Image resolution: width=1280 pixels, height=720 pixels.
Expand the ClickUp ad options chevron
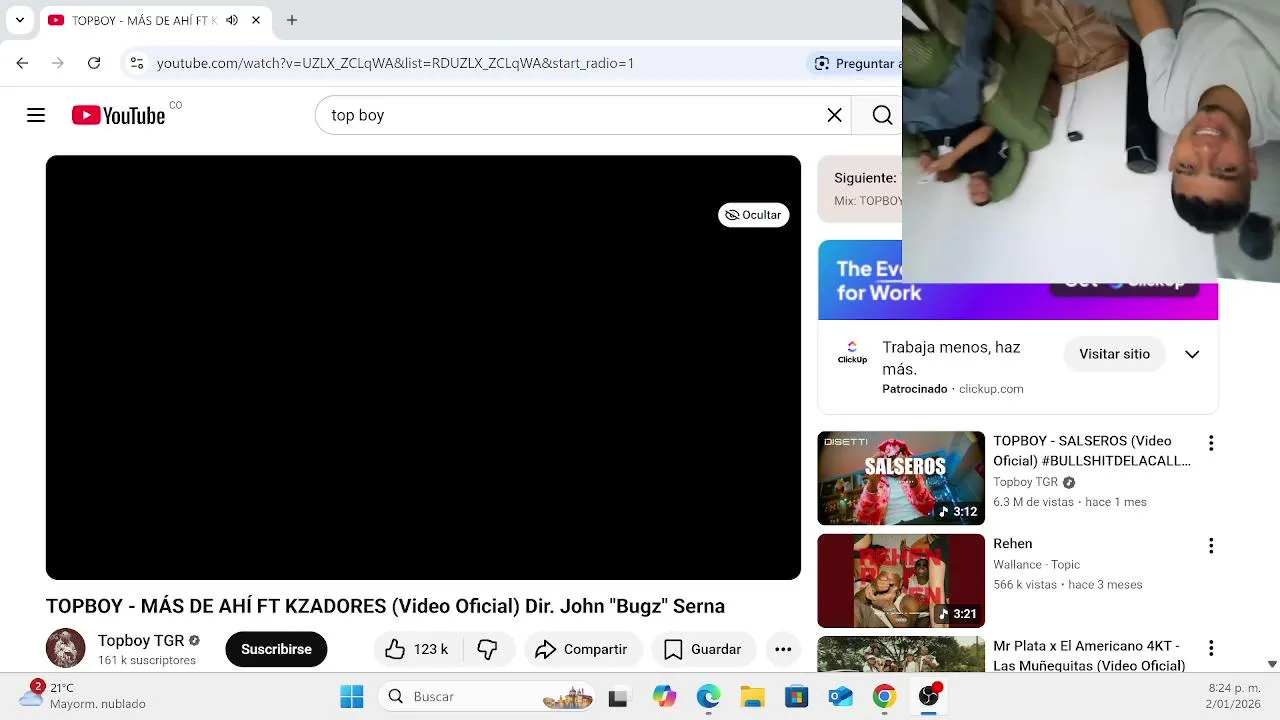[1192, 354]
